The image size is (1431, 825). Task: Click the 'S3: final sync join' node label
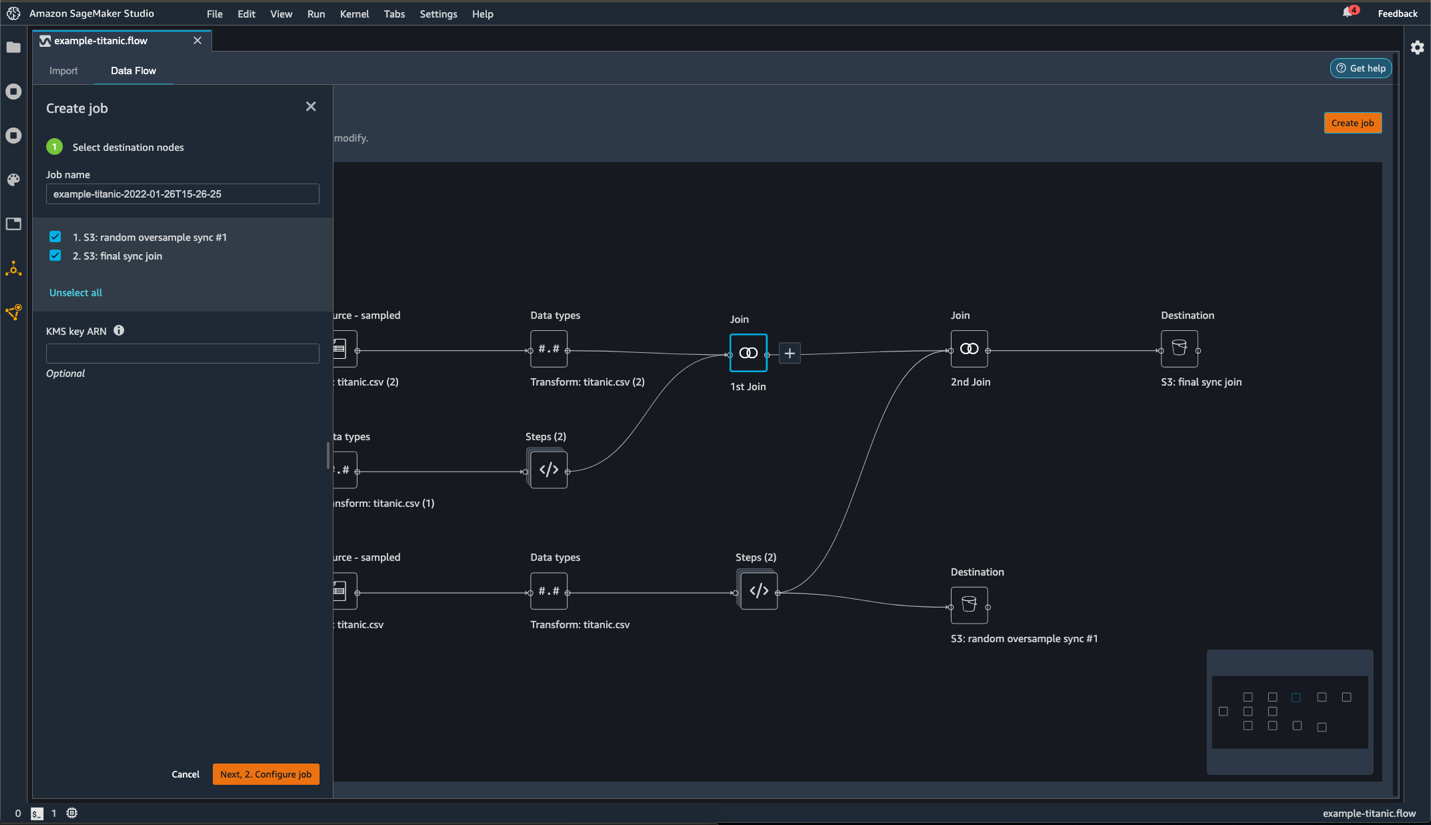[1201, 382]
